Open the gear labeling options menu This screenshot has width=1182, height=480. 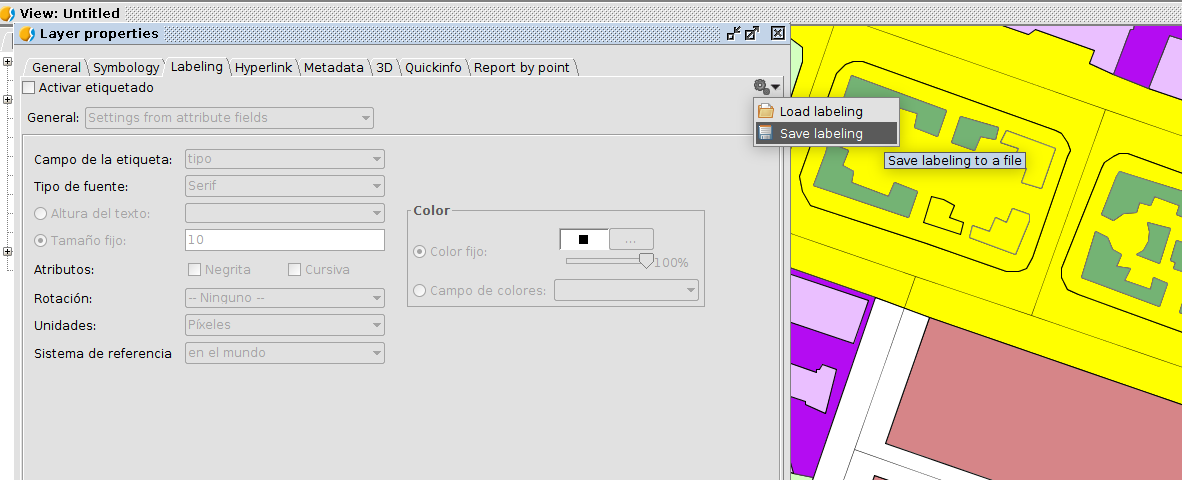pos(766,88)
